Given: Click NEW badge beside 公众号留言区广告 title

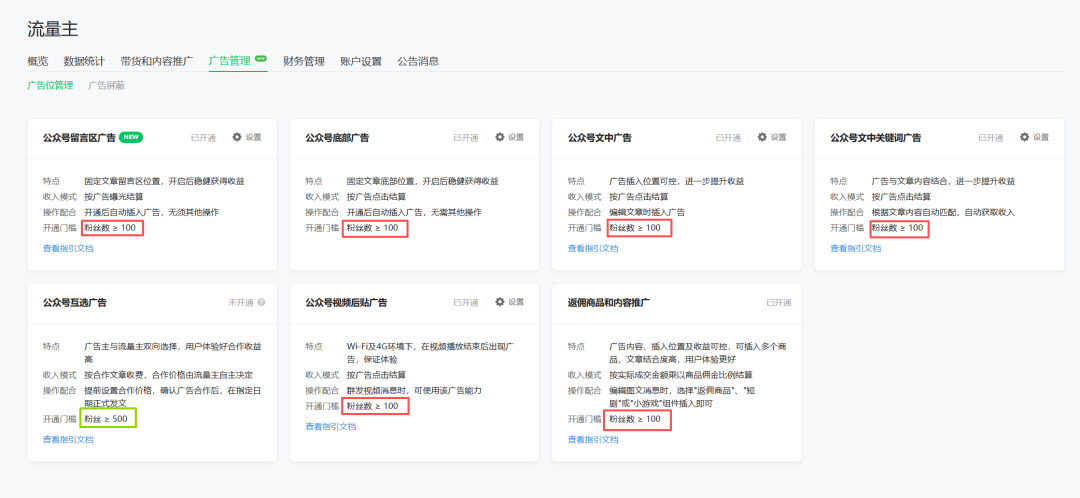Looking at the screenshot, I should (x=132, y=137).
